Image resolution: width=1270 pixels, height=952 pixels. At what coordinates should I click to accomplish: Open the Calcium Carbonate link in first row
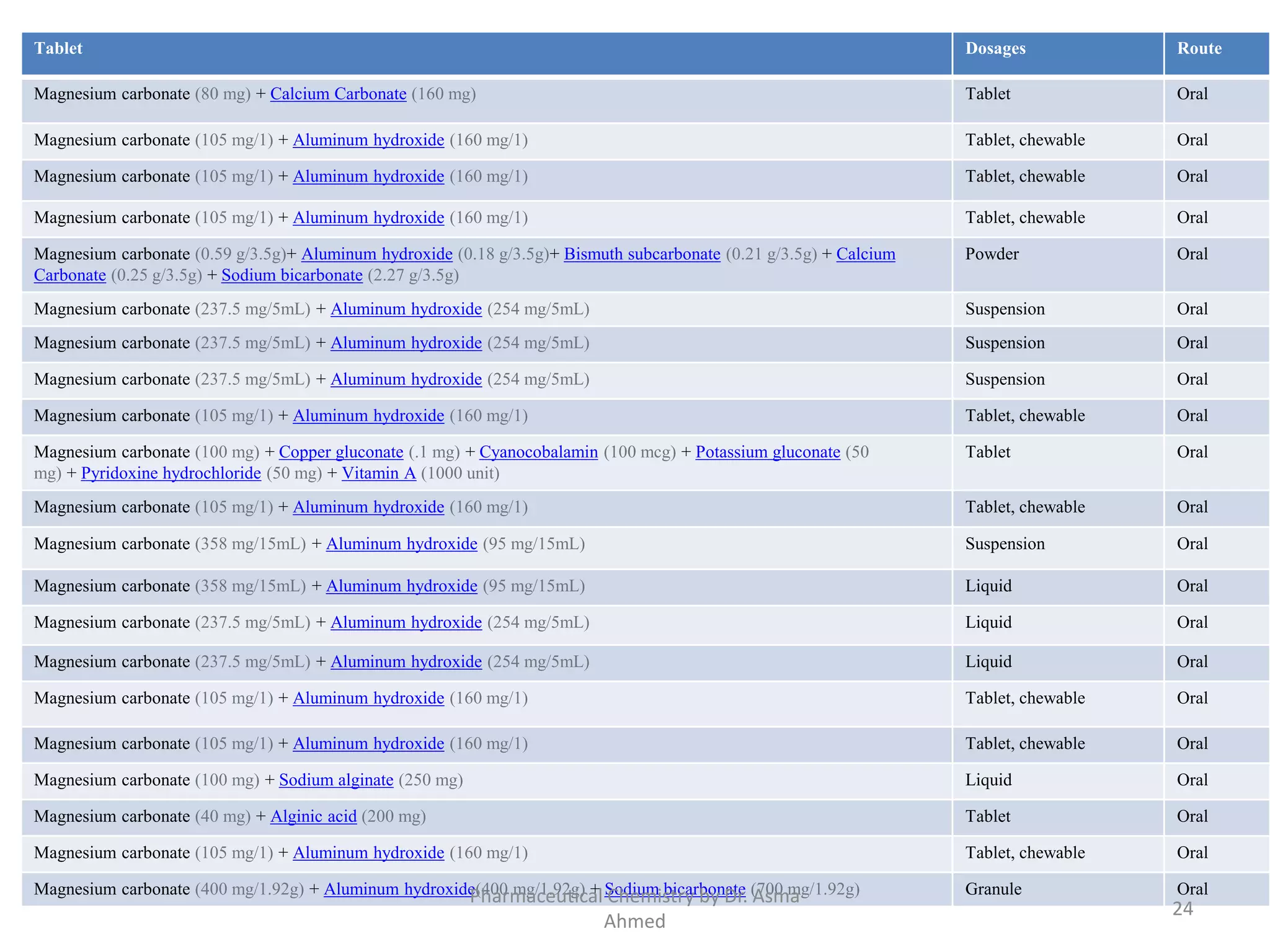[338, 94]
